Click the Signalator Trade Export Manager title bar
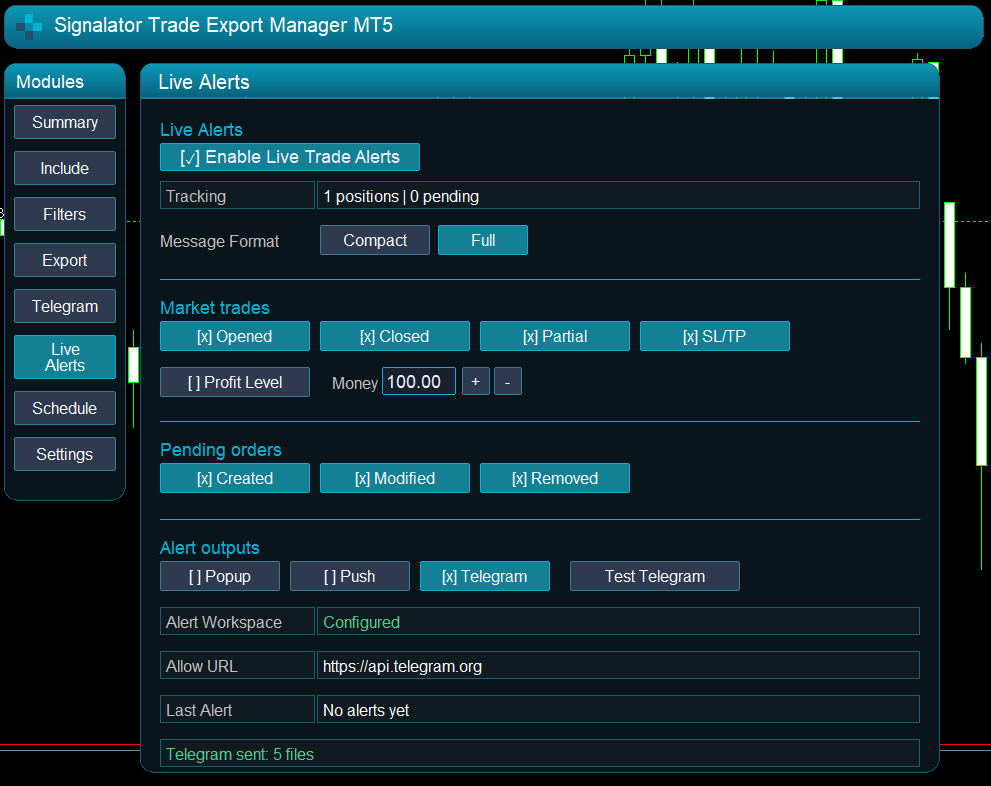 pos(493,26)
